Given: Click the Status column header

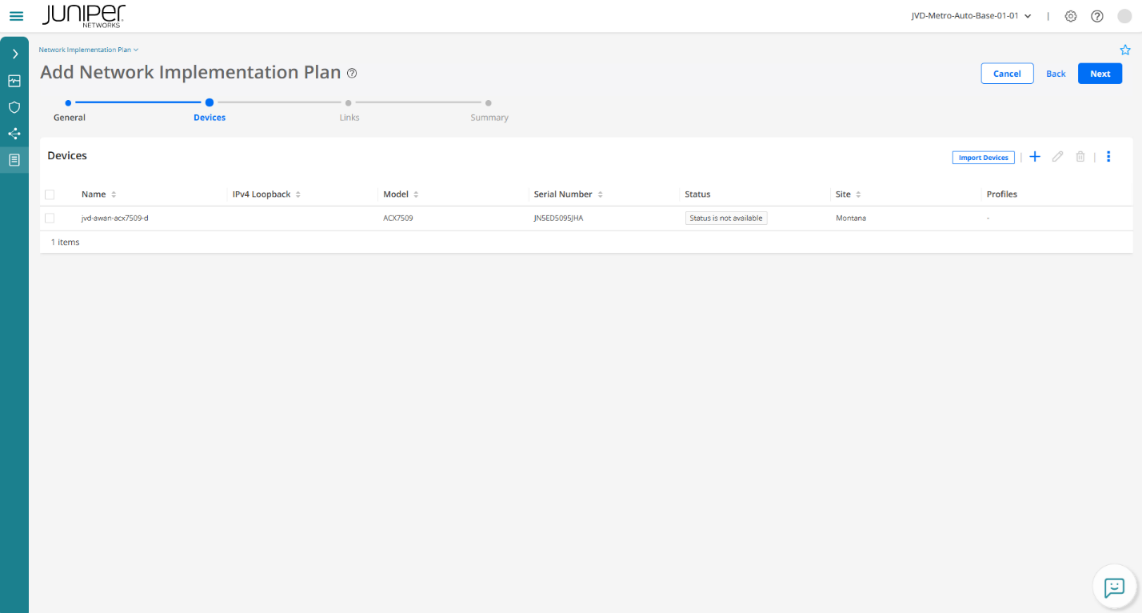Looking at the screenshot, I should 697,194.
